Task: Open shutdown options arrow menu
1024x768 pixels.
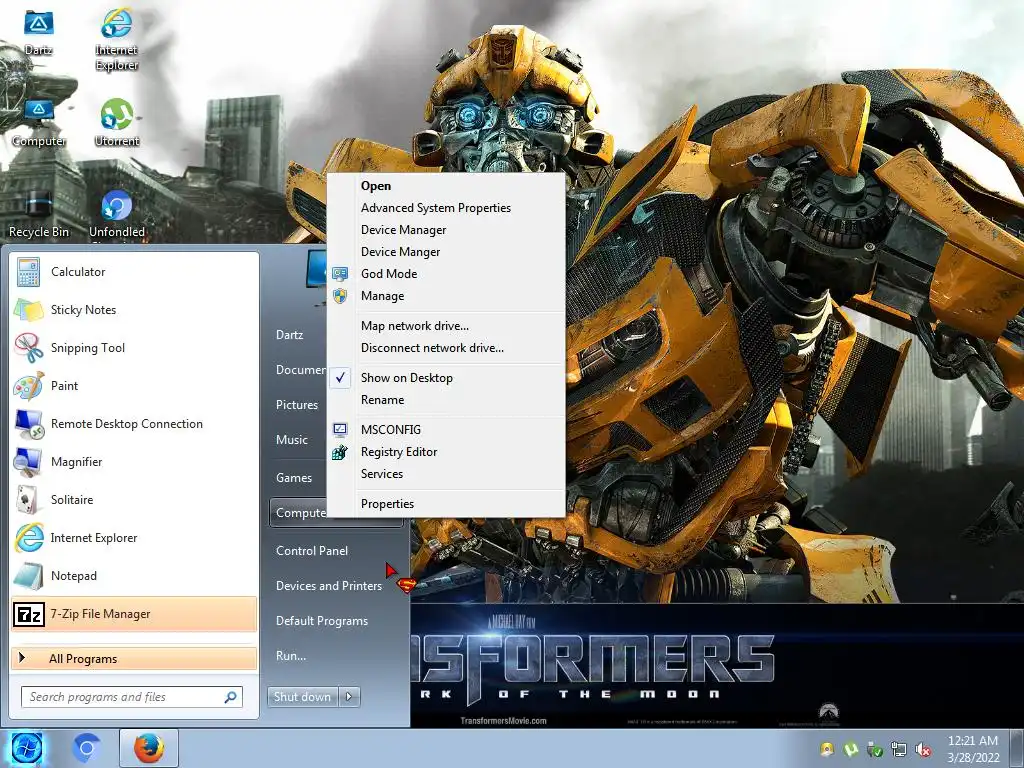Action: (x=349, y=697)
